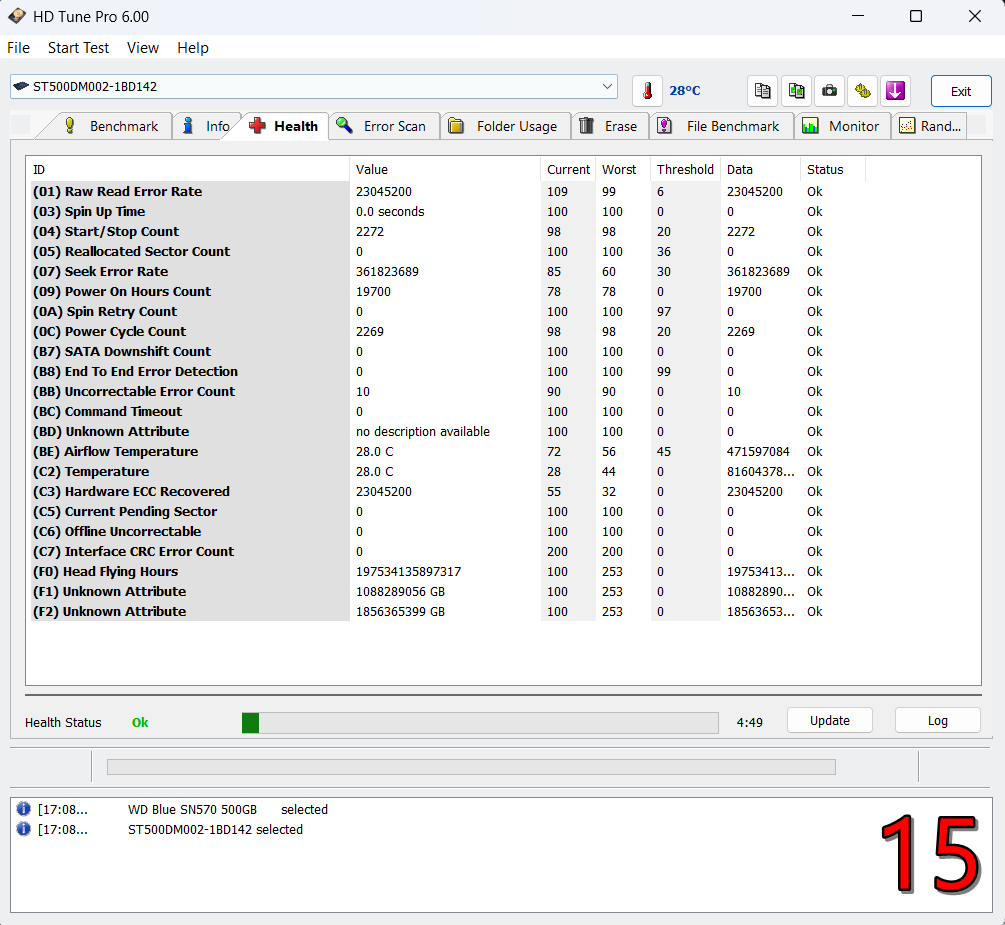The height and width of the screenshot is (925, 1005).
Task: Click the copy screenshot to clipboard icon
Action: (796, 90)
